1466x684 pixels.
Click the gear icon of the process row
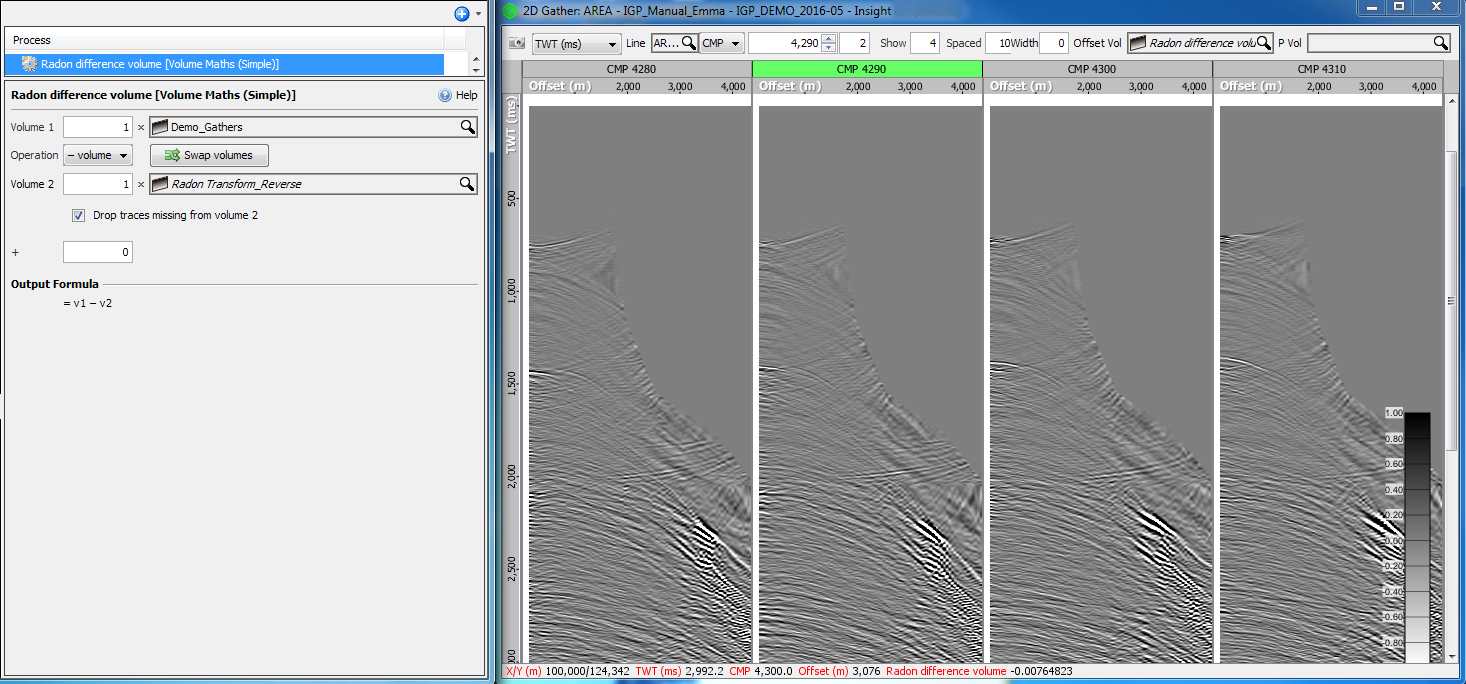point(29,64)
